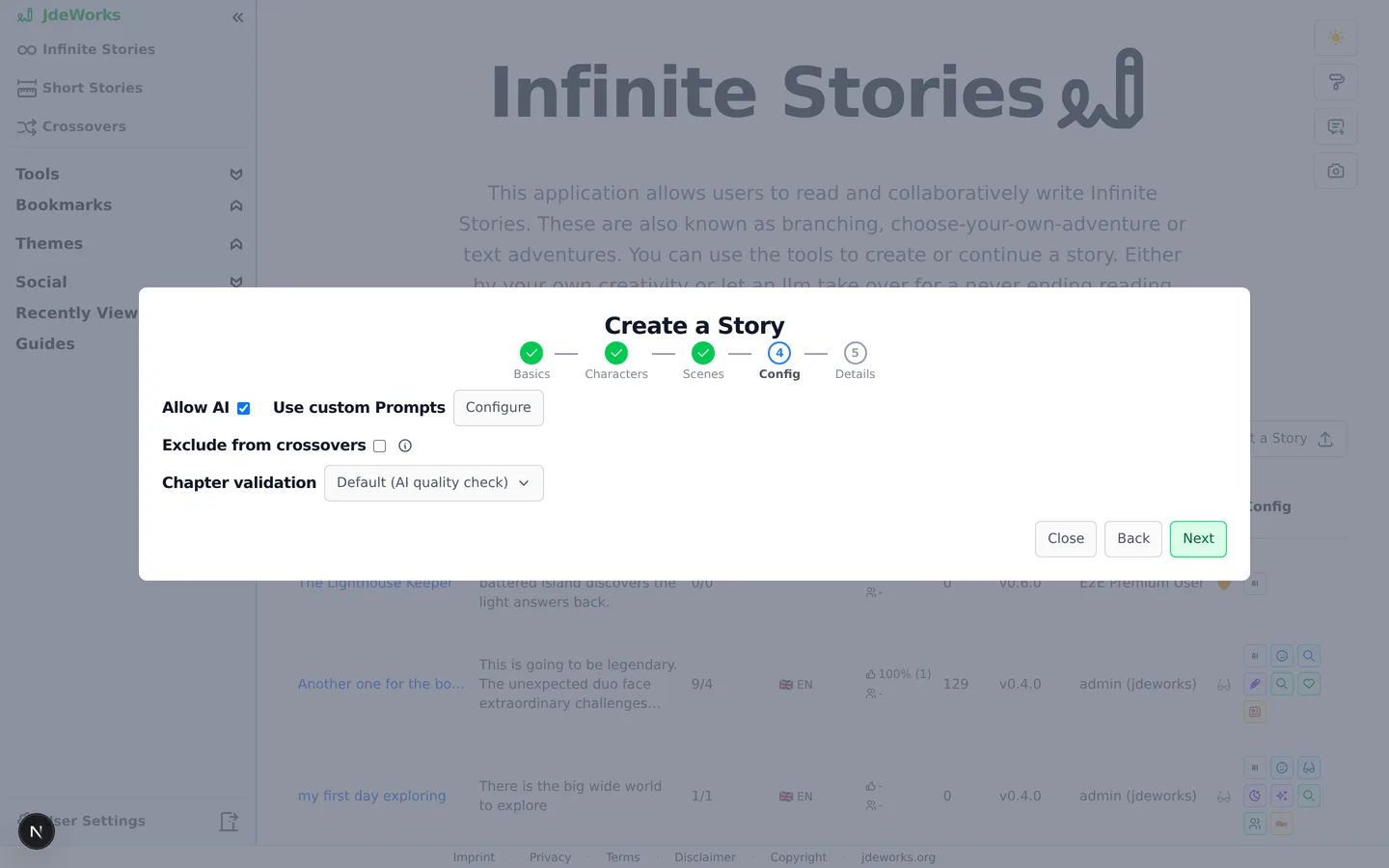The width and height of the screenshot is (1389, 868).
Task: Click the Configure custom prompts button
Action: 499,408
